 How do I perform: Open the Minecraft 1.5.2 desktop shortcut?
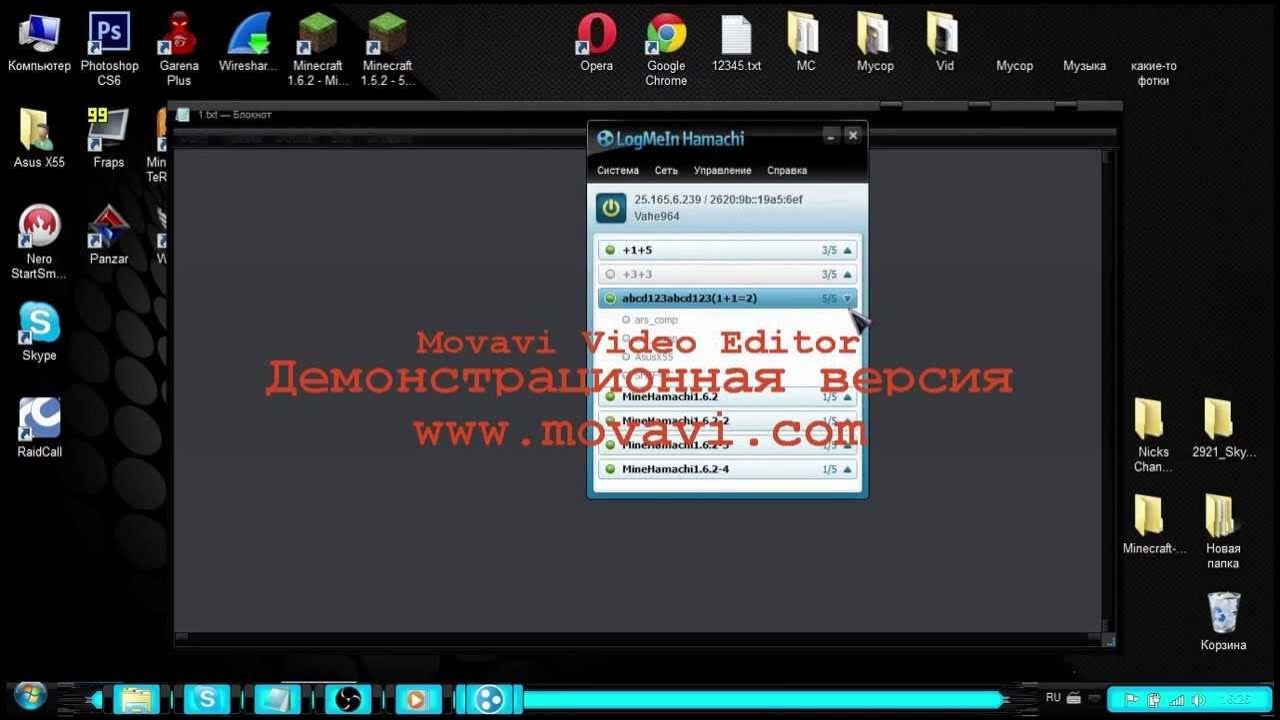coord(387,49)
